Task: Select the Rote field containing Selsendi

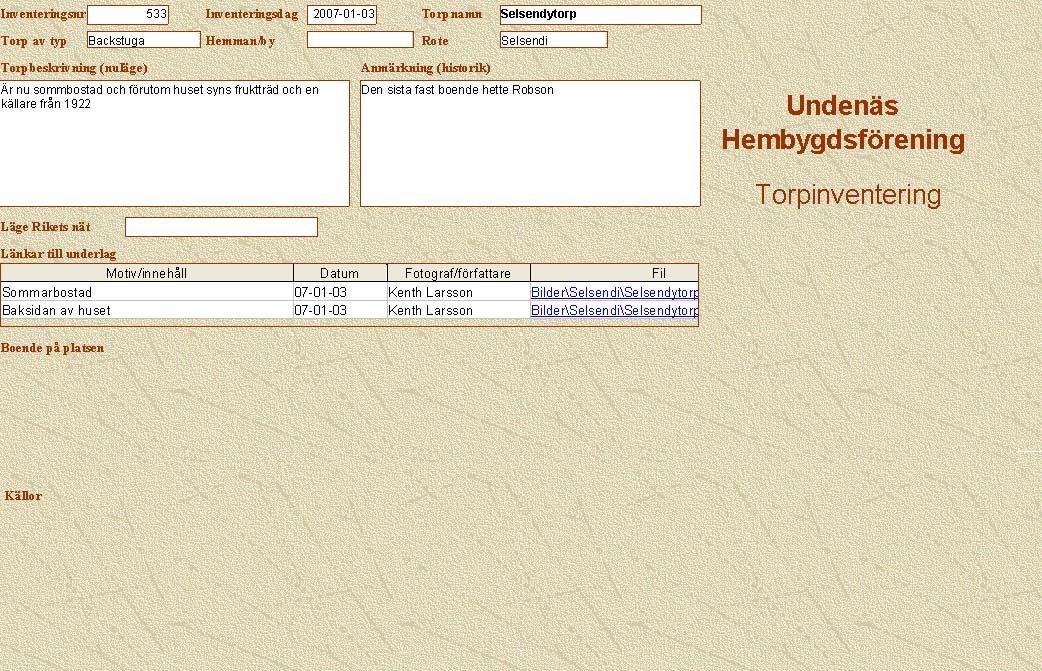Action: tap(553, 40)
